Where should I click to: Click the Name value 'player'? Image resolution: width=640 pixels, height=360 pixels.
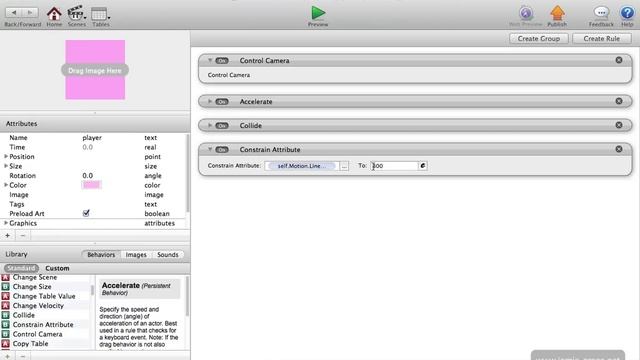92,138
